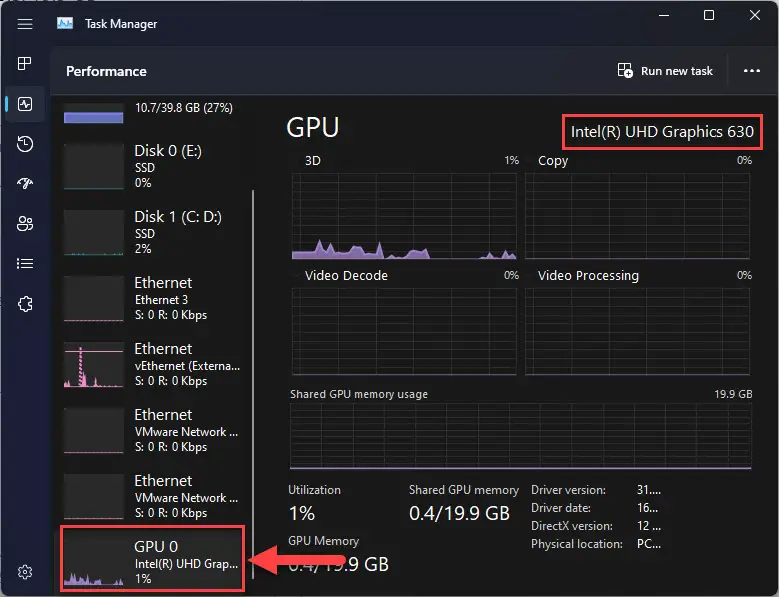Image resolution: width=779 pixels, height=597 pixels.
Task: Close the Task Manager window
Action: 755,15
